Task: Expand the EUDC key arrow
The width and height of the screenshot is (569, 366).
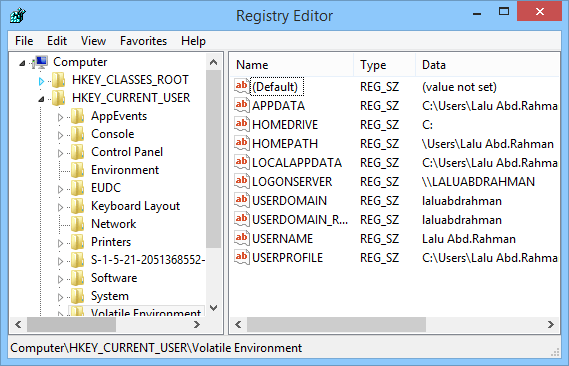Action: coord(61,189)
